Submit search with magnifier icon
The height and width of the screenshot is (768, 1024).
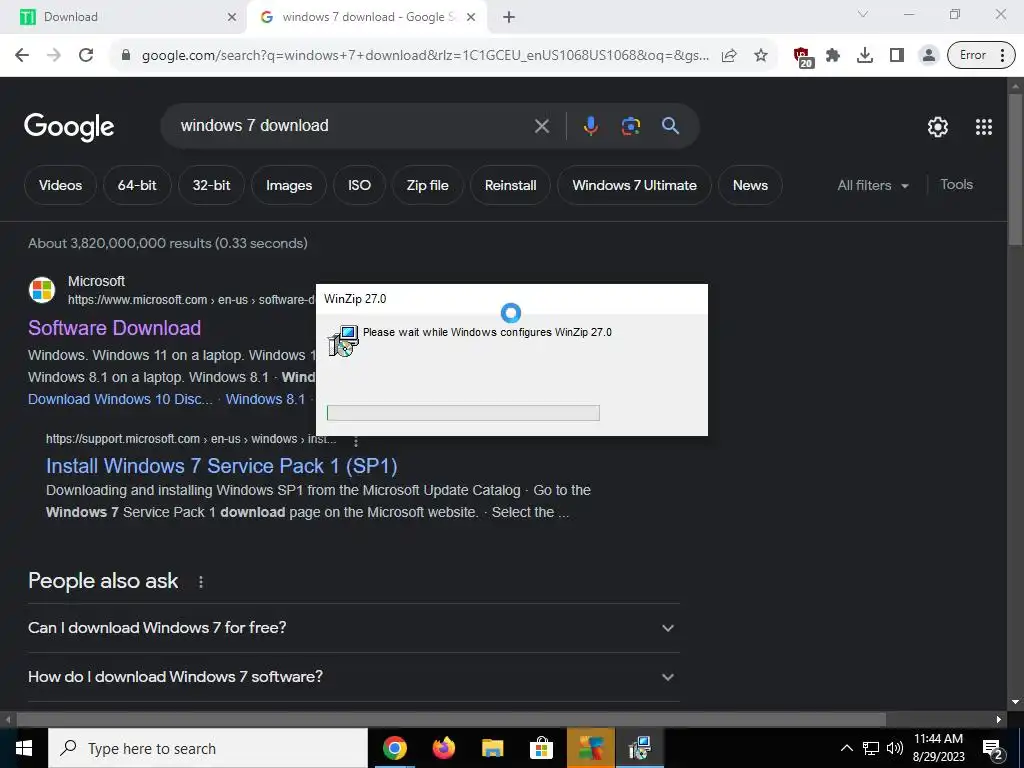(671, 126)
